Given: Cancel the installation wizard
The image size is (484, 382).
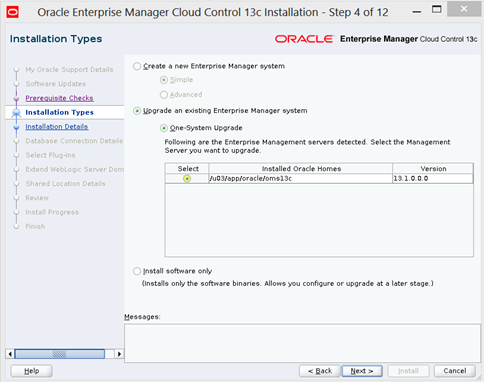Looking at the screenshot, I should click(x=455, y=371).
